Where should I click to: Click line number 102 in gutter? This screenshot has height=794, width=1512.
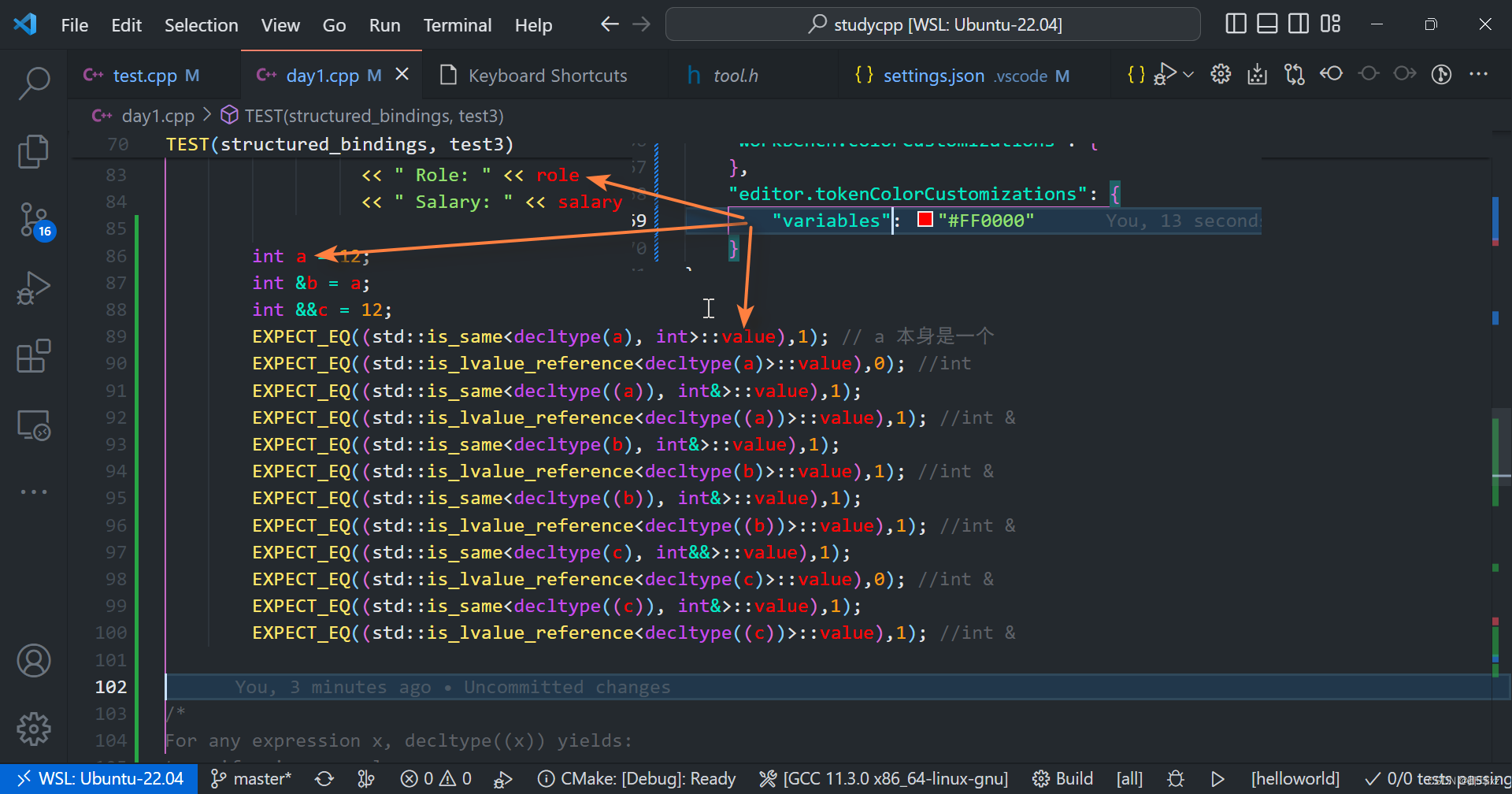111,687
